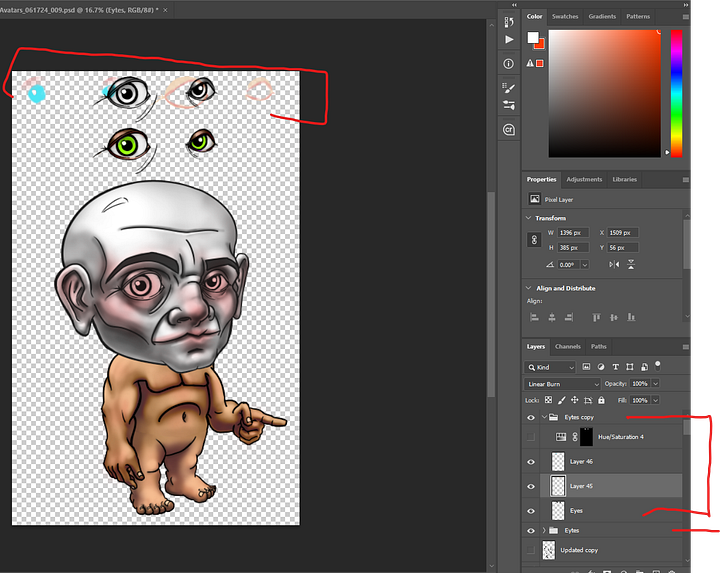Open the Color panel menu

pos(686,17)
